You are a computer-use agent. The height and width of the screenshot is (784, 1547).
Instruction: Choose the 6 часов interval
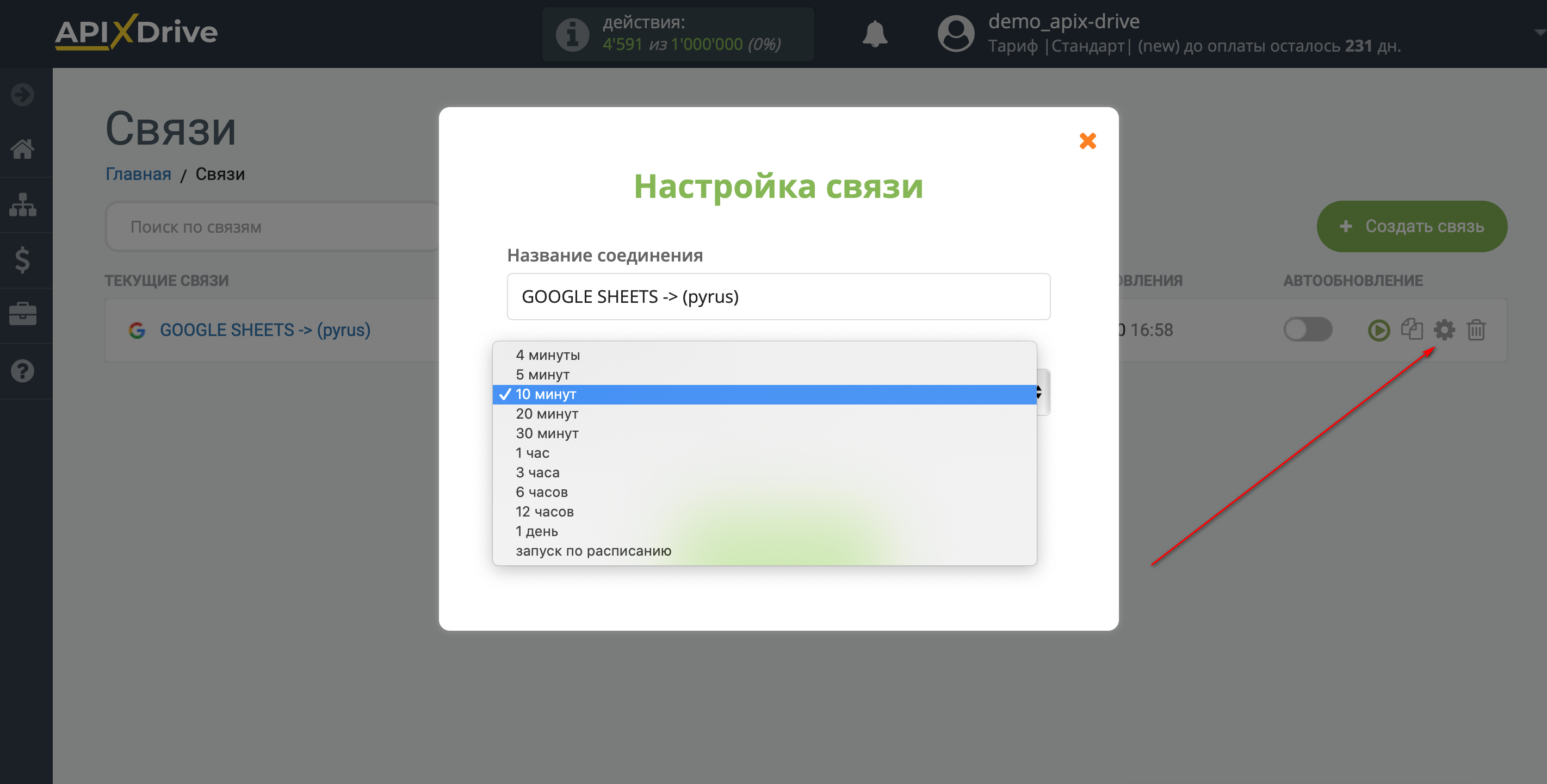[x=764, y=492]
